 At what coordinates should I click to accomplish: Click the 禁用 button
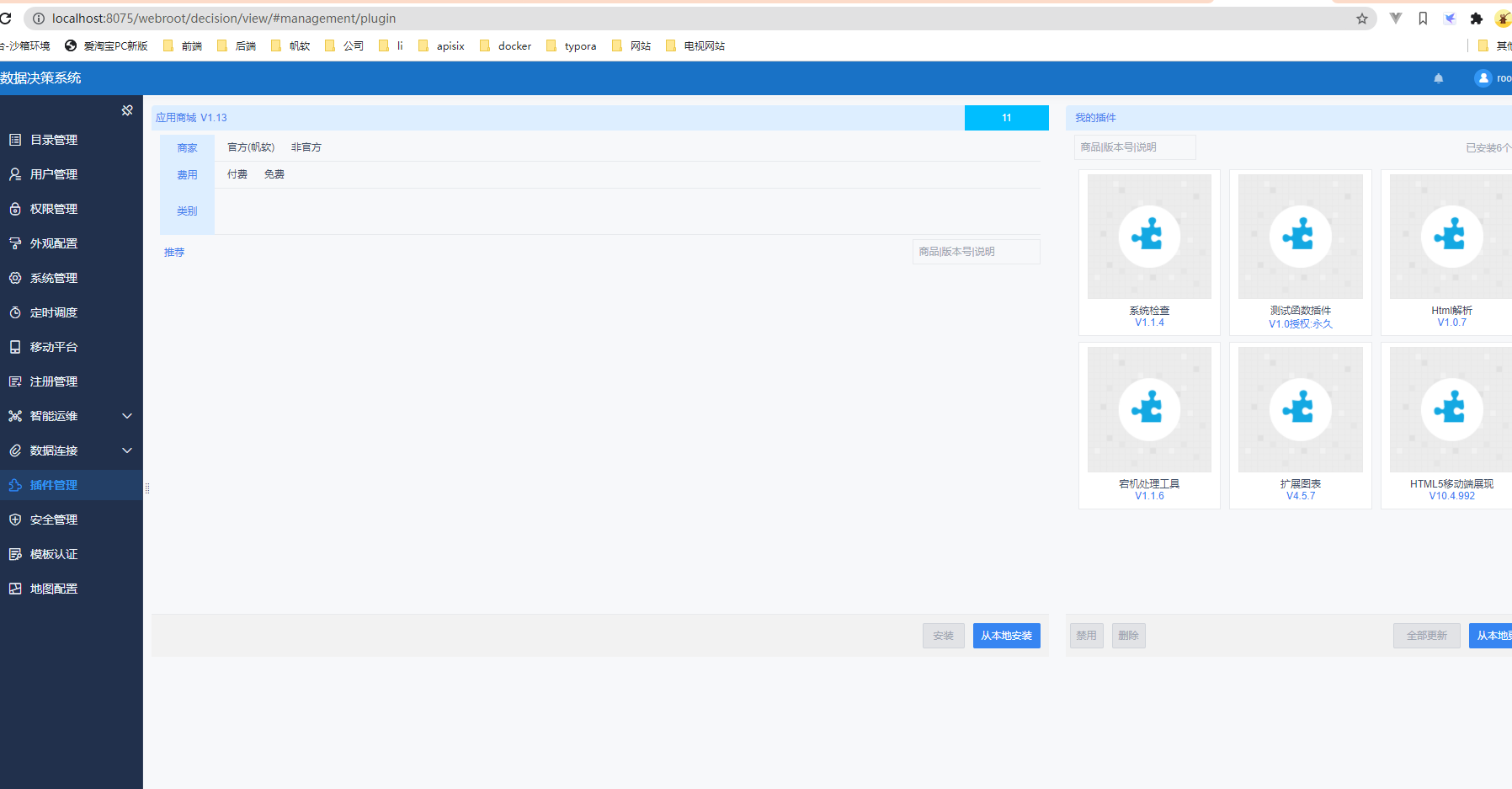pyautogui.click(x=1087, y=636)
